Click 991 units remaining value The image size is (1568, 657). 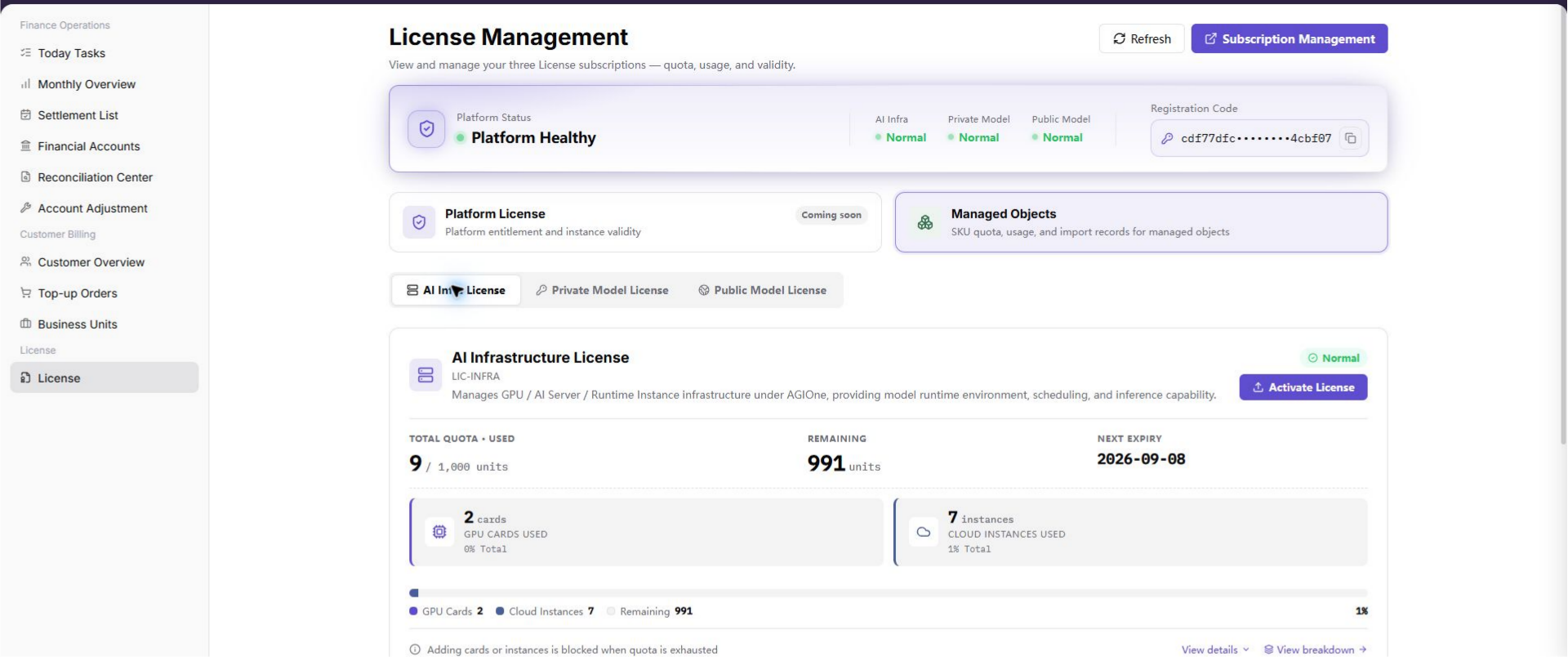point(844,463)
